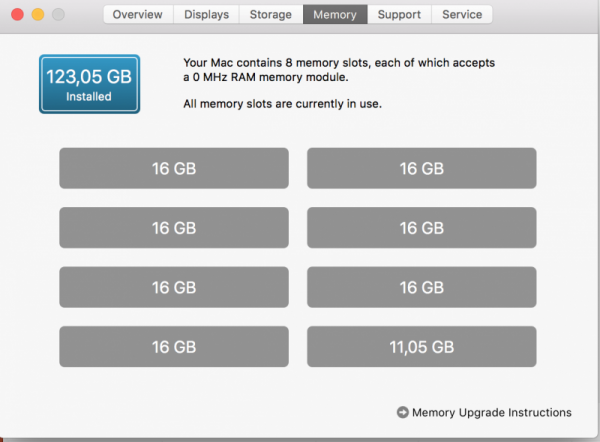Go to the Storage tab
This screenshot has width=600, height=442.
pos(270,15)
